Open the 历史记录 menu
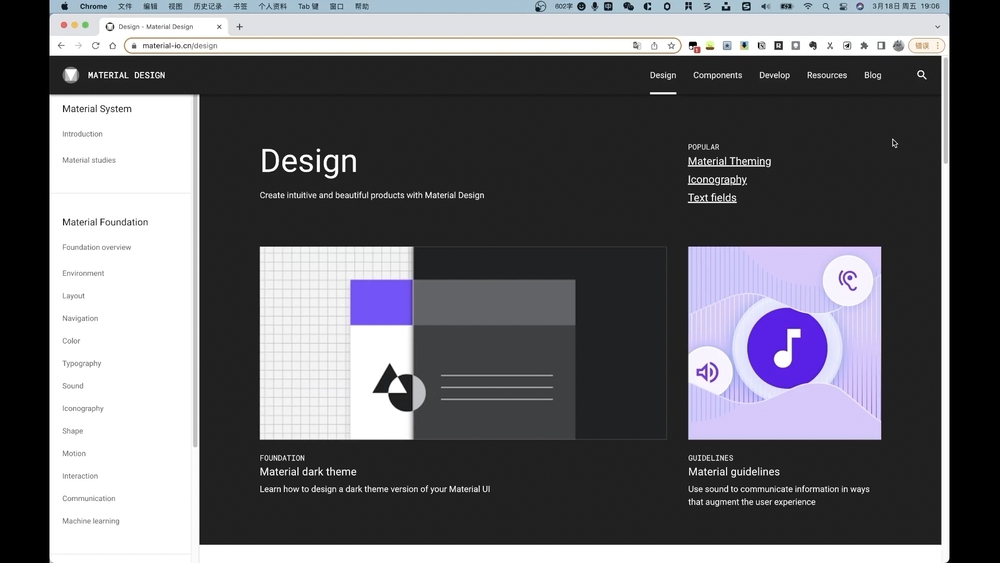This screenshot has height=563, width=1000. [207, 6]
